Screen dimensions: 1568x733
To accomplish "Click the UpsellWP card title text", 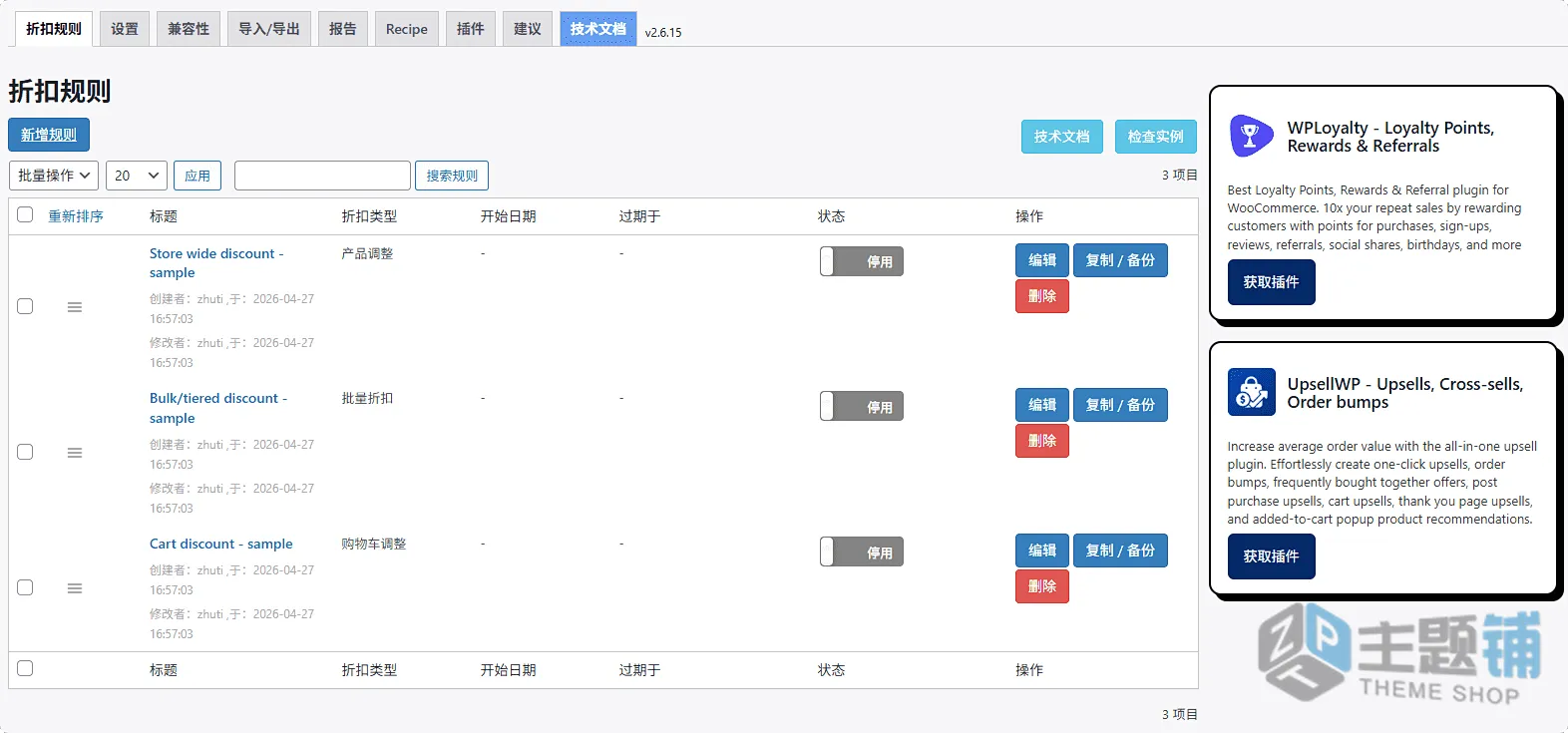I will (x=1405, y=393).
